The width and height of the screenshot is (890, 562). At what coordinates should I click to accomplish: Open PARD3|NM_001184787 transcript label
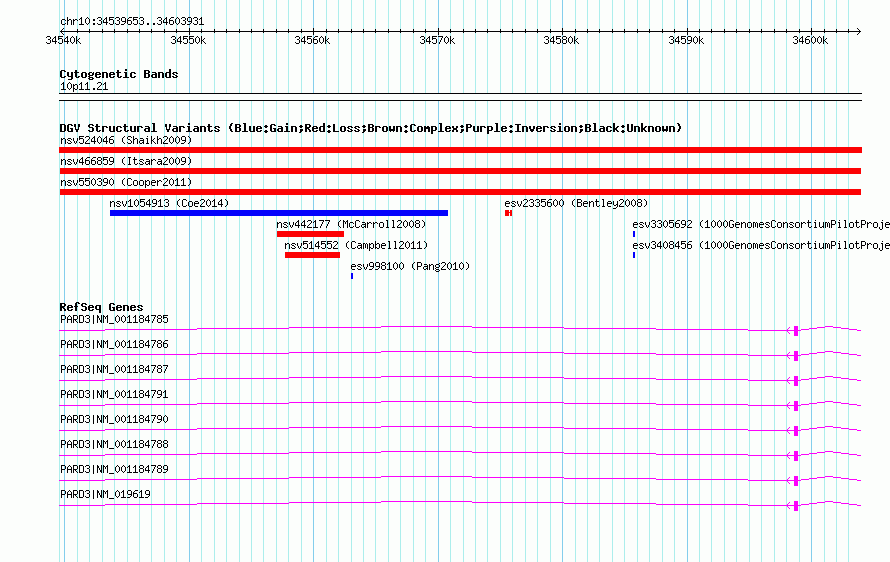pos(114,370)
